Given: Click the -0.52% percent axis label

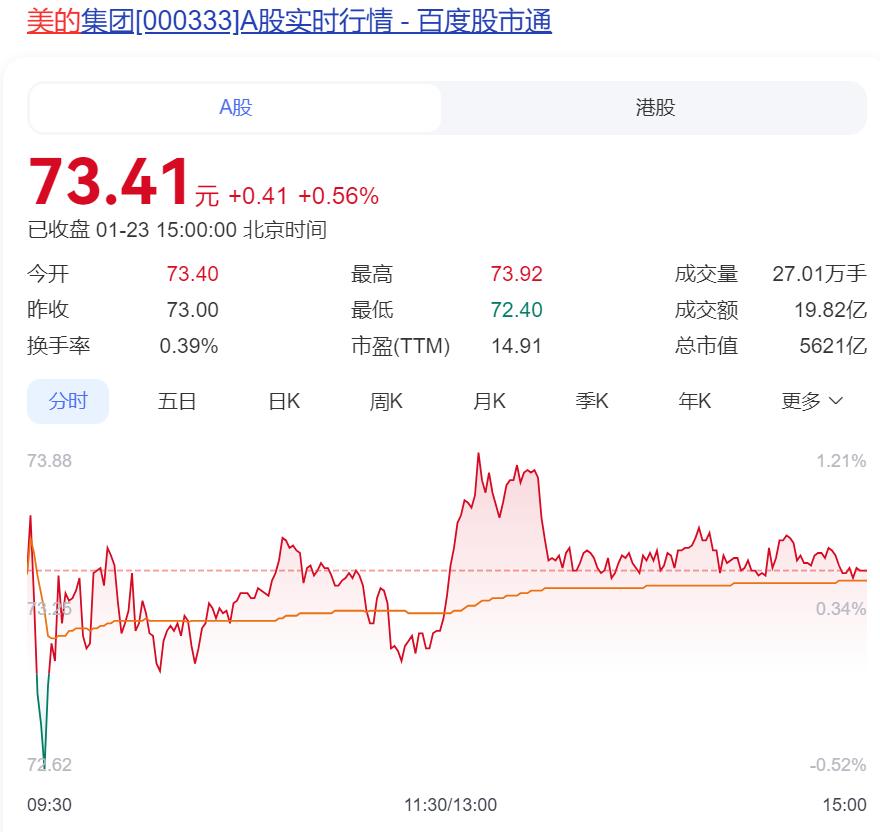Looking at the screenshot, I should [838, 765].
